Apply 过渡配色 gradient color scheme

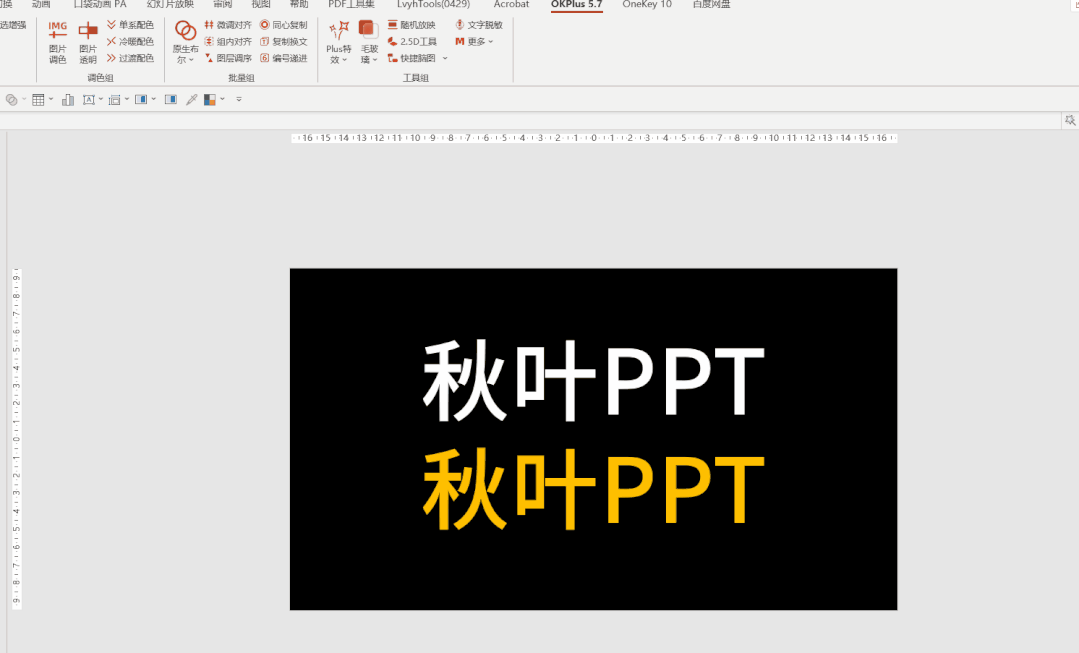(130, 58)
